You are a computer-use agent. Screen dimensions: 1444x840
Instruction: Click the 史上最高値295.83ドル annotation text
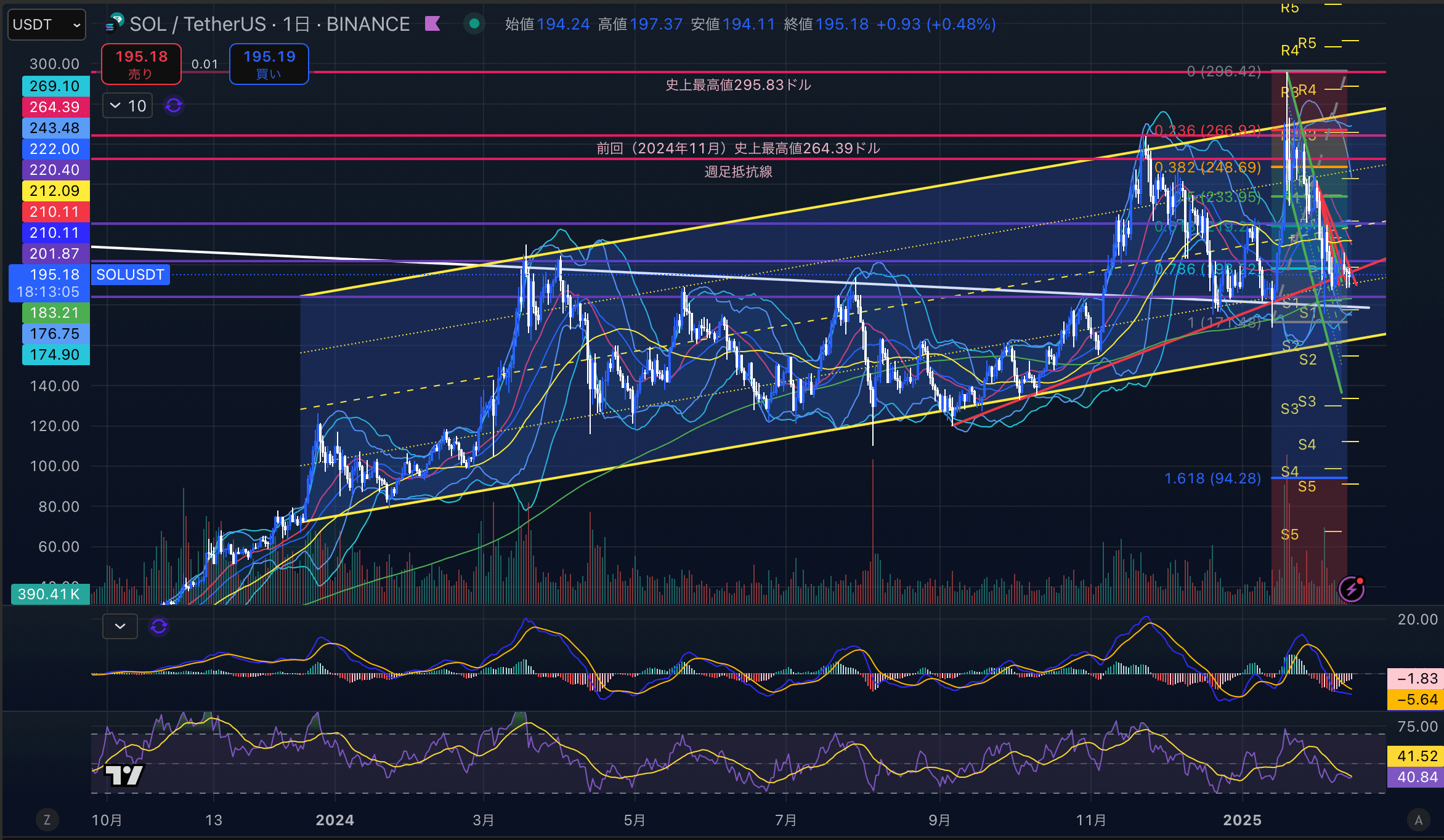(738, 85)
